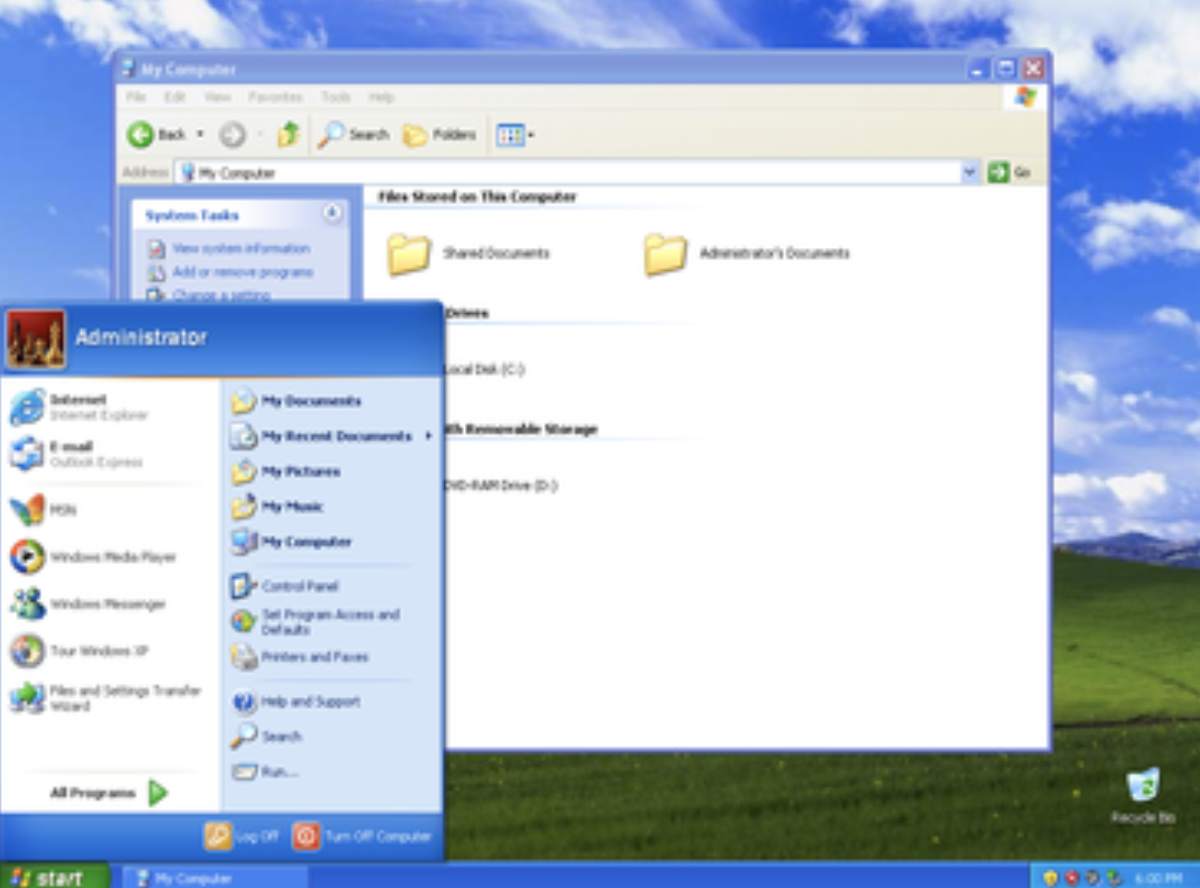This screenshot has height=888, width=1200.
Task: Select DVD-RAM Drive (D:) label
Action: tap(501, 485)
